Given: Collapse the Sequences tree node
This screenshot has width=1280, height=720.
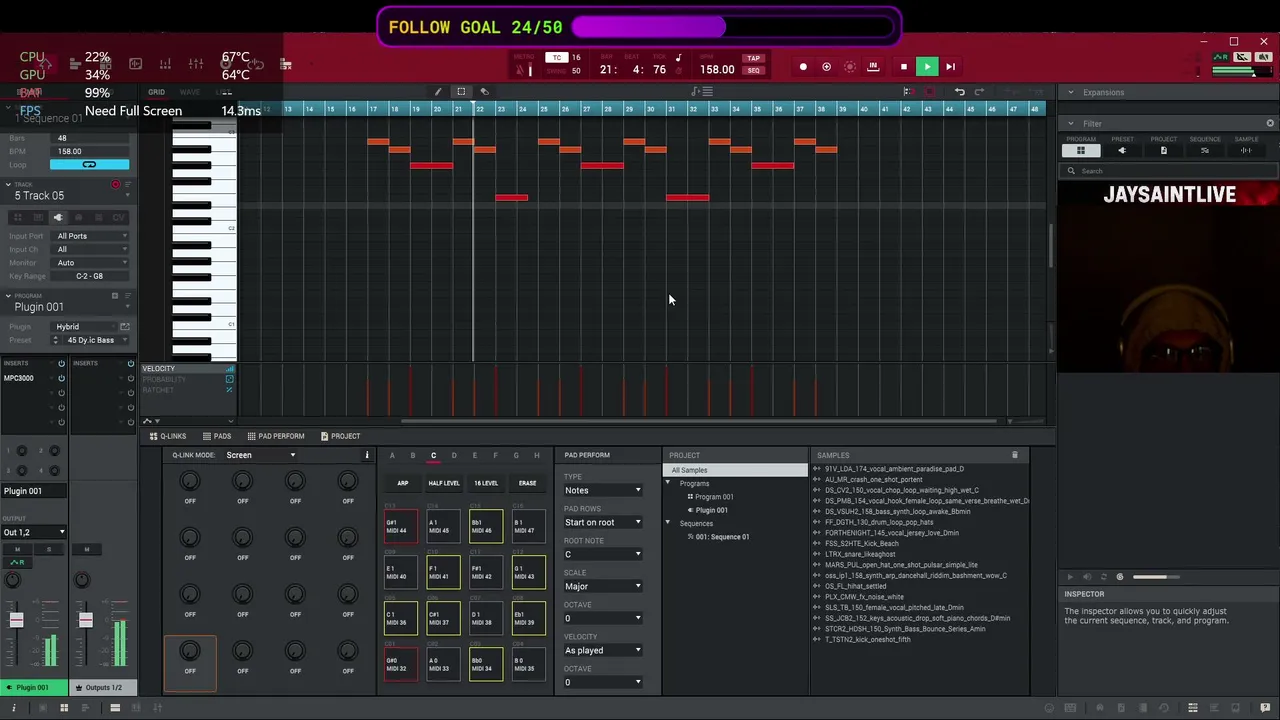Looking at the screenshot, I should [x=668, y=523].
